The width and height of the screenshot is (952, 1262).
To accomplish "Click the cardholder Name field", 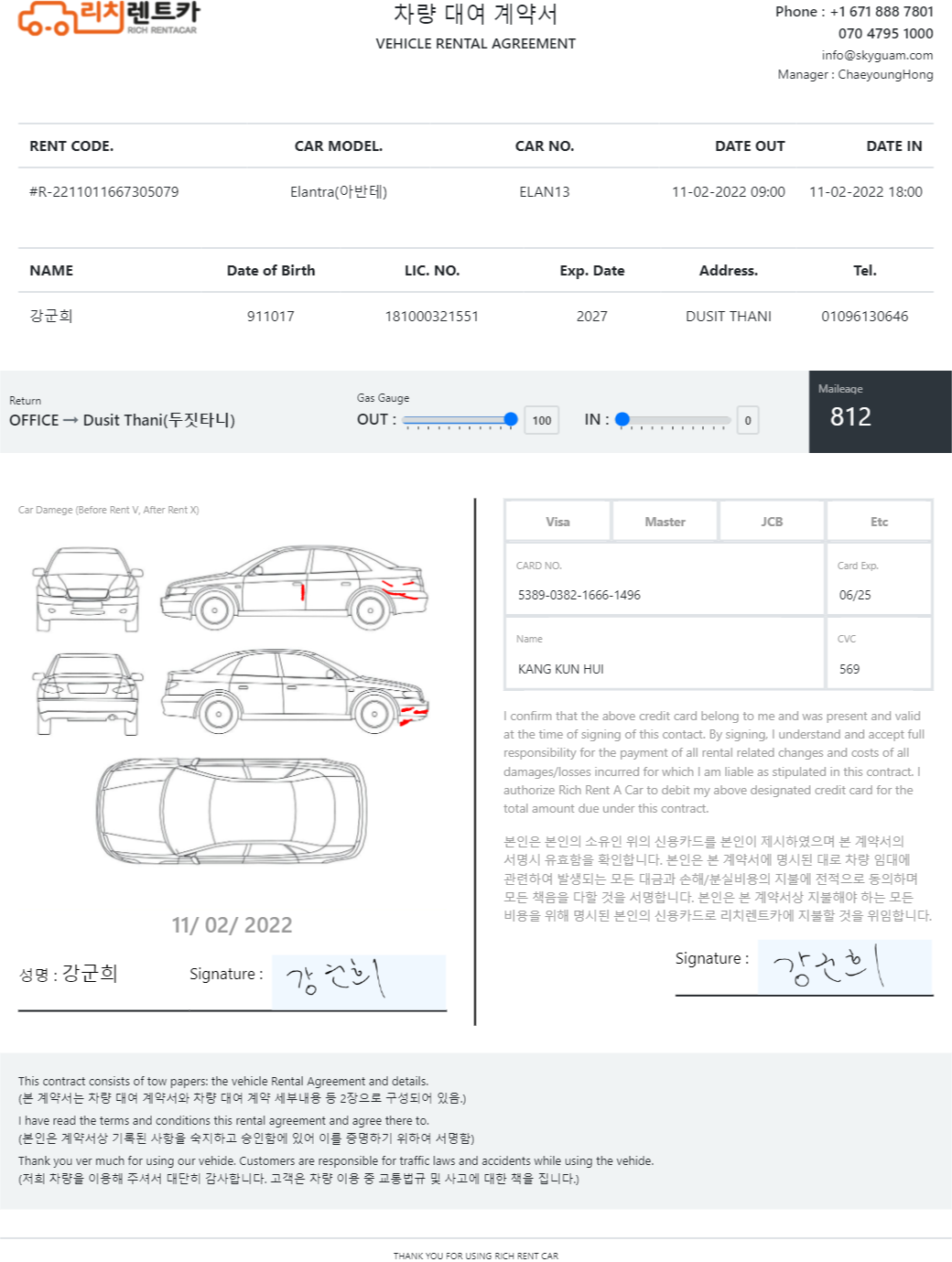I will click(x=665, y=653).
